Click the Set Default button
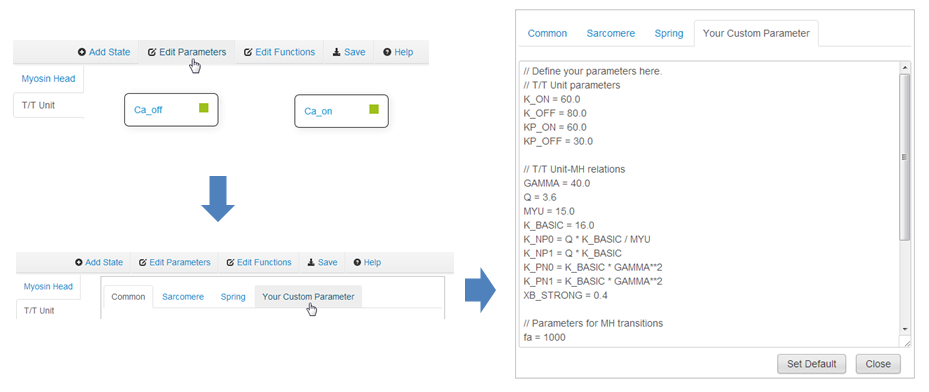Screen dimensions: 929x392 coord(812,364)
